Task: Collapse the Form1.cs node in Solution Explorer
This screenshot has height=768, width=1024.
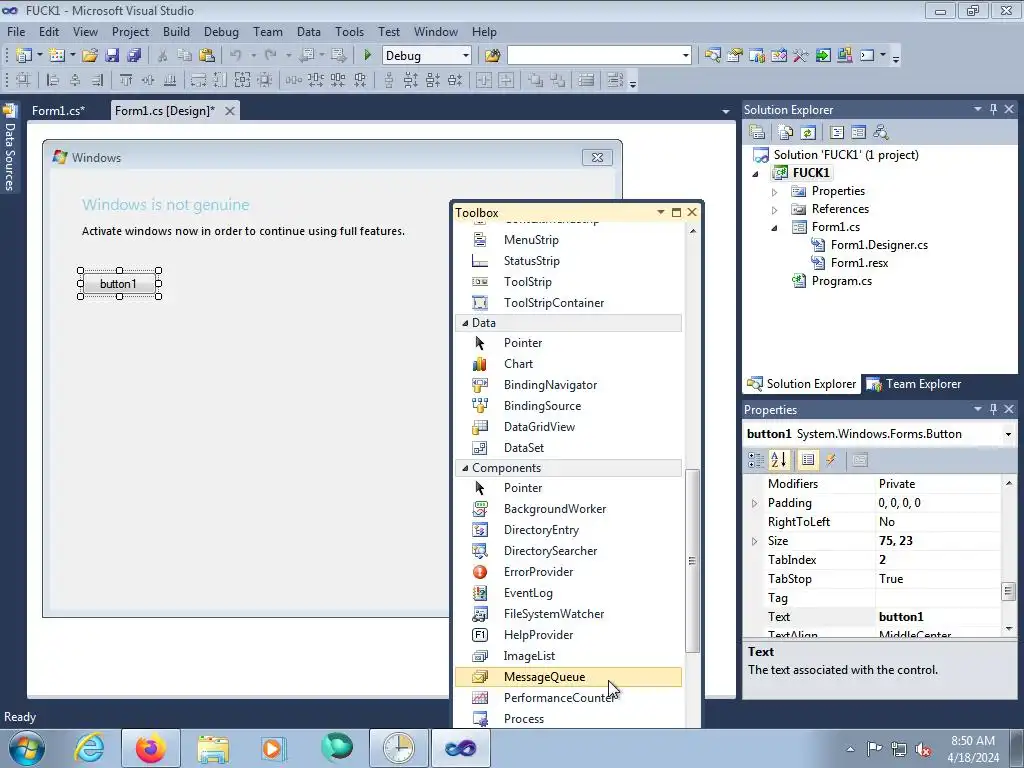Action: (x=775, y=228)
